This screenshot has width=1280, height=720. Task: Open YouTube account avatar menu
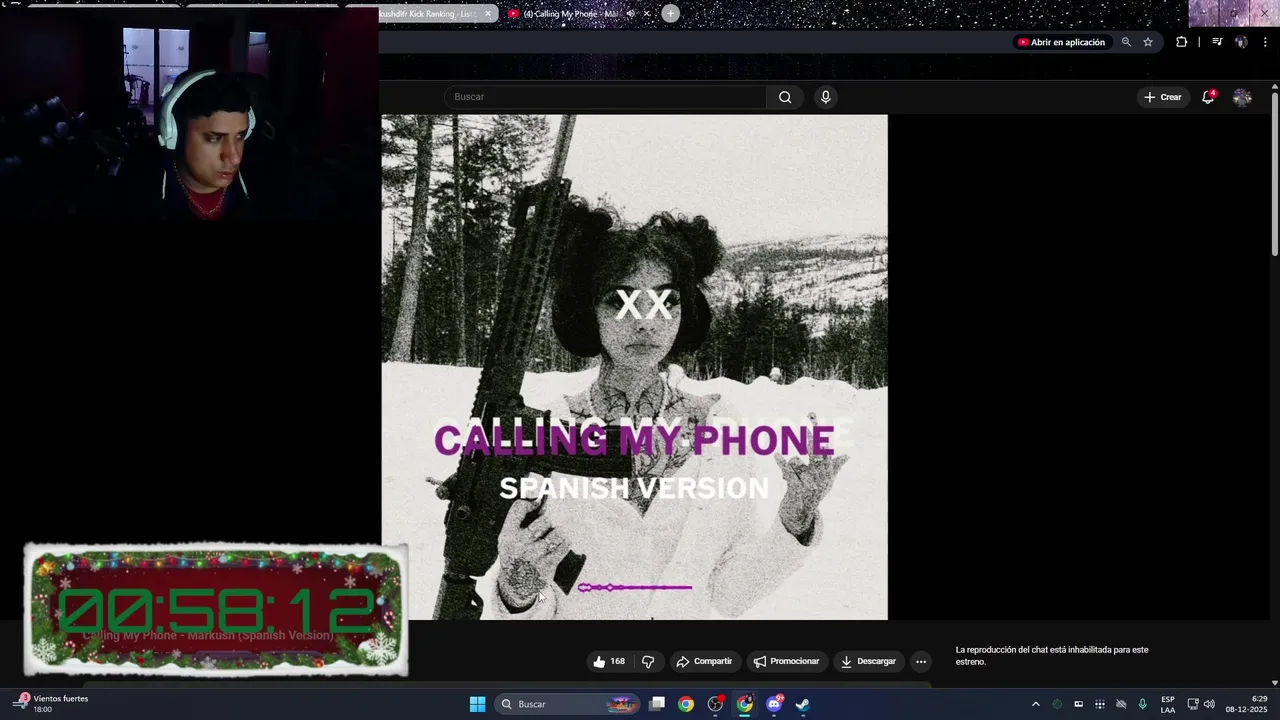tap(1242, 97)
